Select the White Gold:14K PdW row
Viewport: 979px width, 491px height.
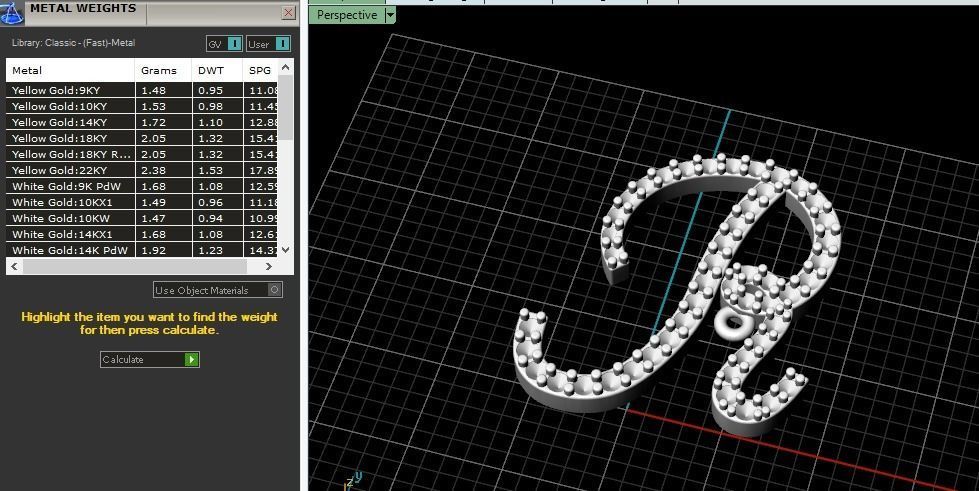pos(142,250)
